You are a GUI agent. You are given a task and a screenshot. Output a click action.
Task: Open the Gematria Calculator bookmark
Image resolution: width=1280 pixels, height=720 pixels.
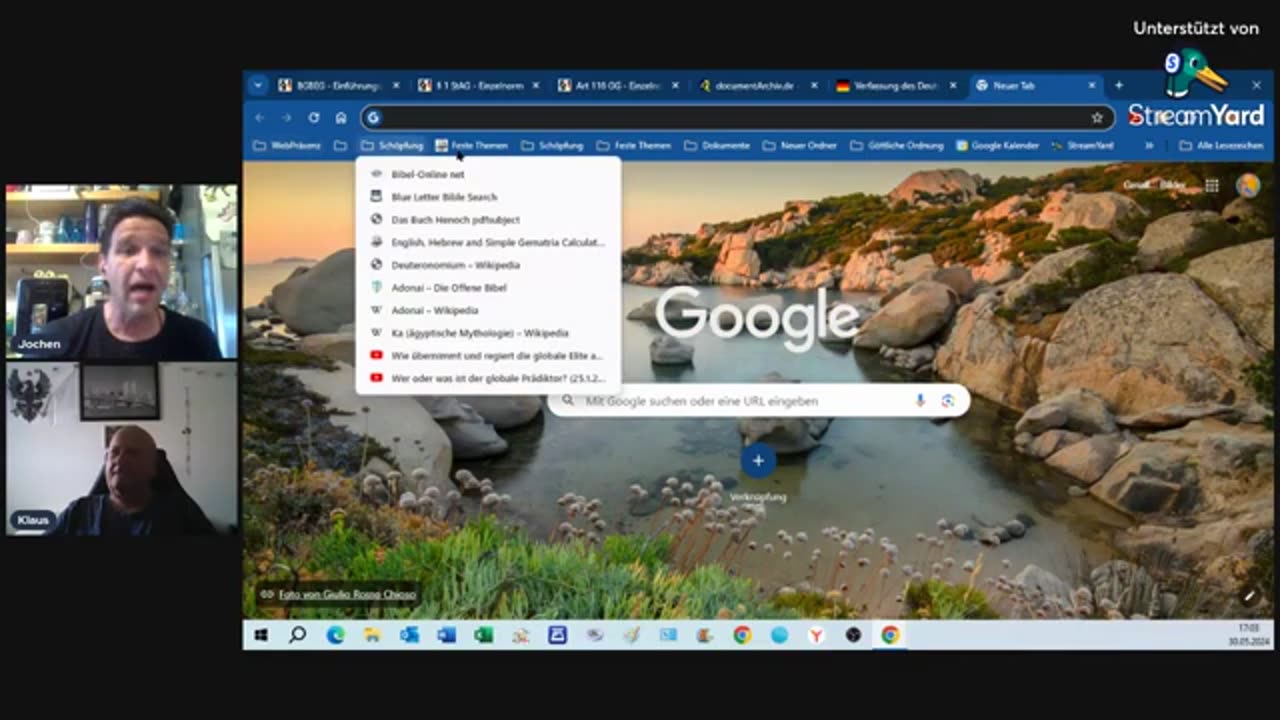click(x=488, y=242)
